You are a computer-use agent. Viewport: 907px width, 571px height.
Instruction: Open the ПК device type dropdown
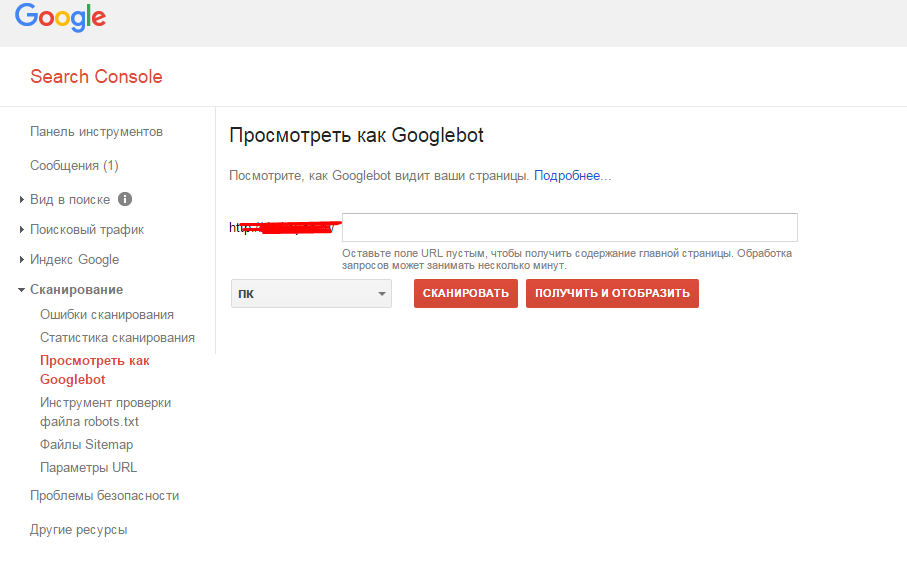[x=311, y=294]
